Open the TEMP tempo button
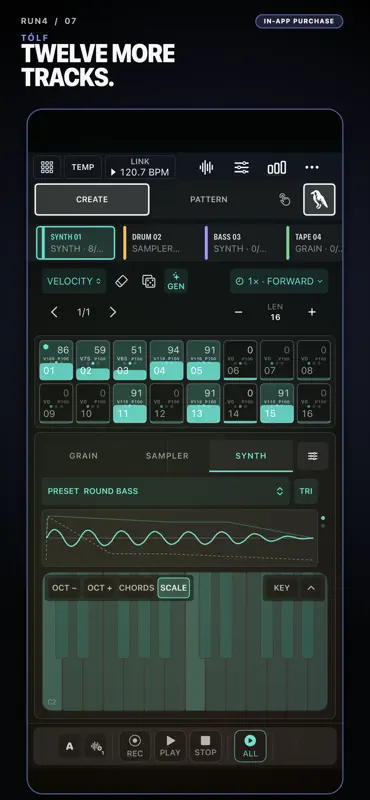Image resolution: width=370 pixels, height=800 pixels. coord(83,167)
